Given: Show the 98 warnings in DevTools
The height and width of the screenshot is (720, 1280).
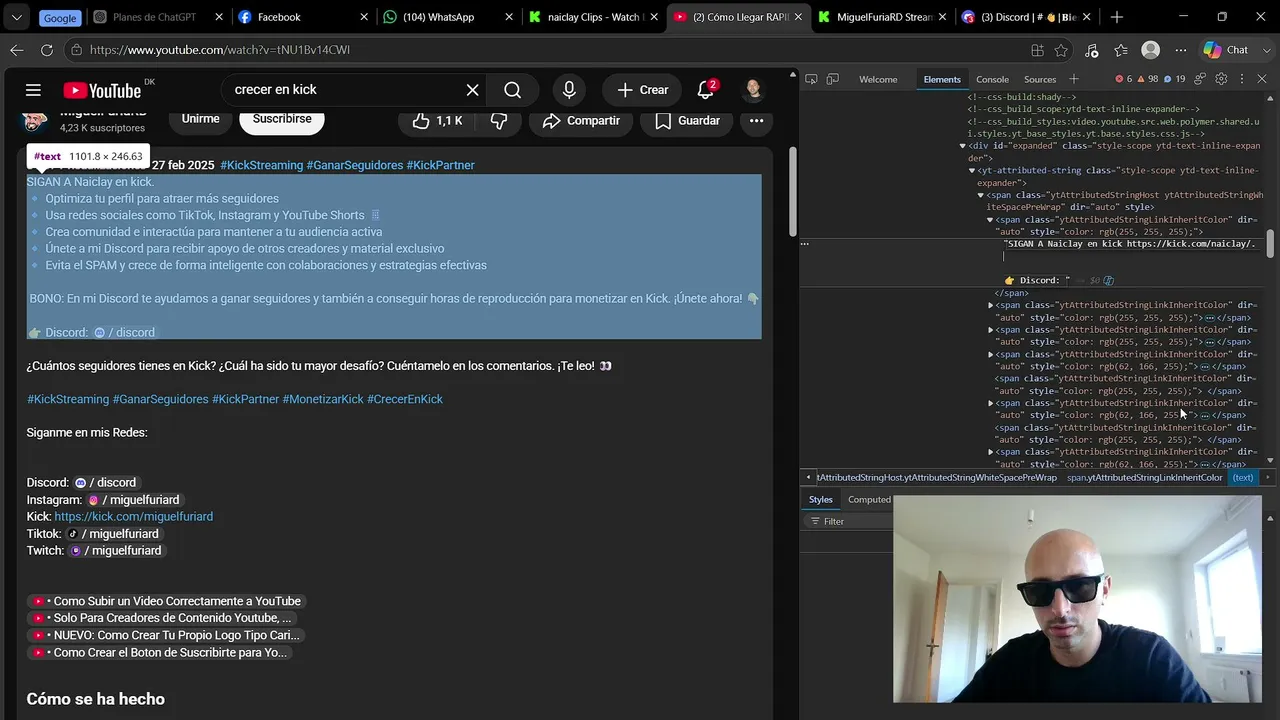Looking at the screenshot, I should point(1148,79).
